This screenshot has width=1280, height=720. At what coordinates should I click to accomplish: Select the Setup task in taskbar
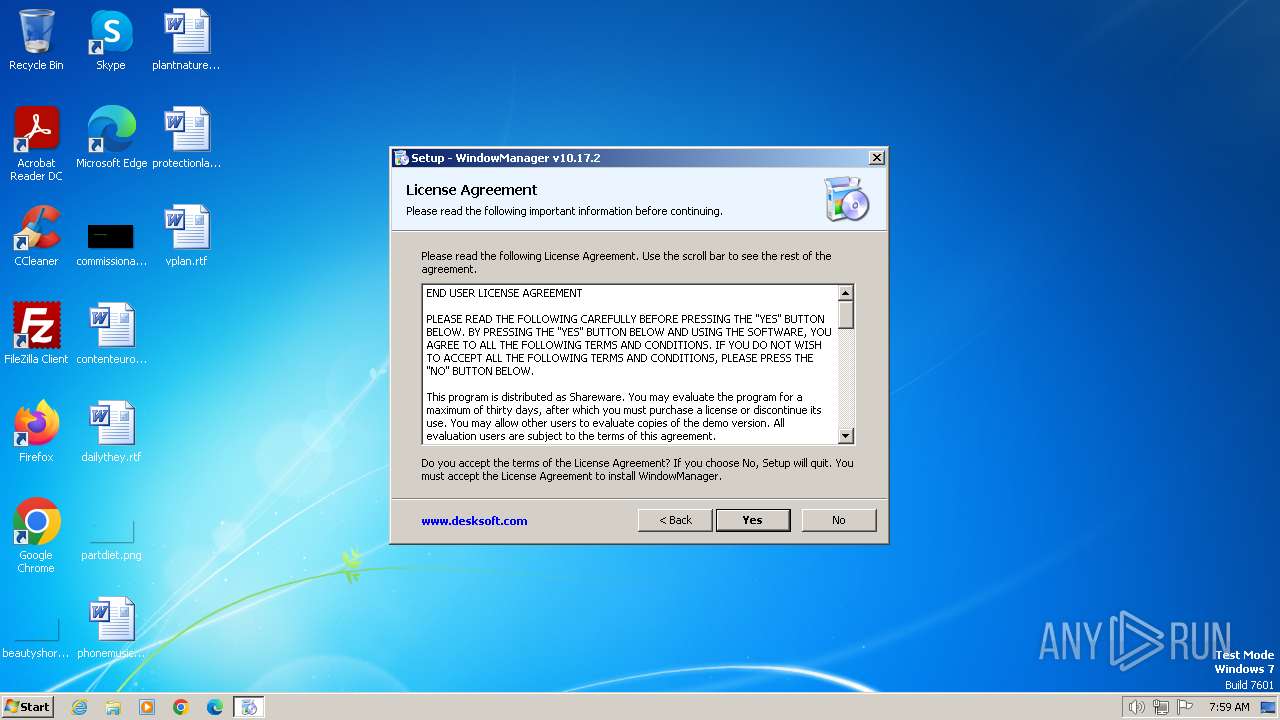click(249, 707)
